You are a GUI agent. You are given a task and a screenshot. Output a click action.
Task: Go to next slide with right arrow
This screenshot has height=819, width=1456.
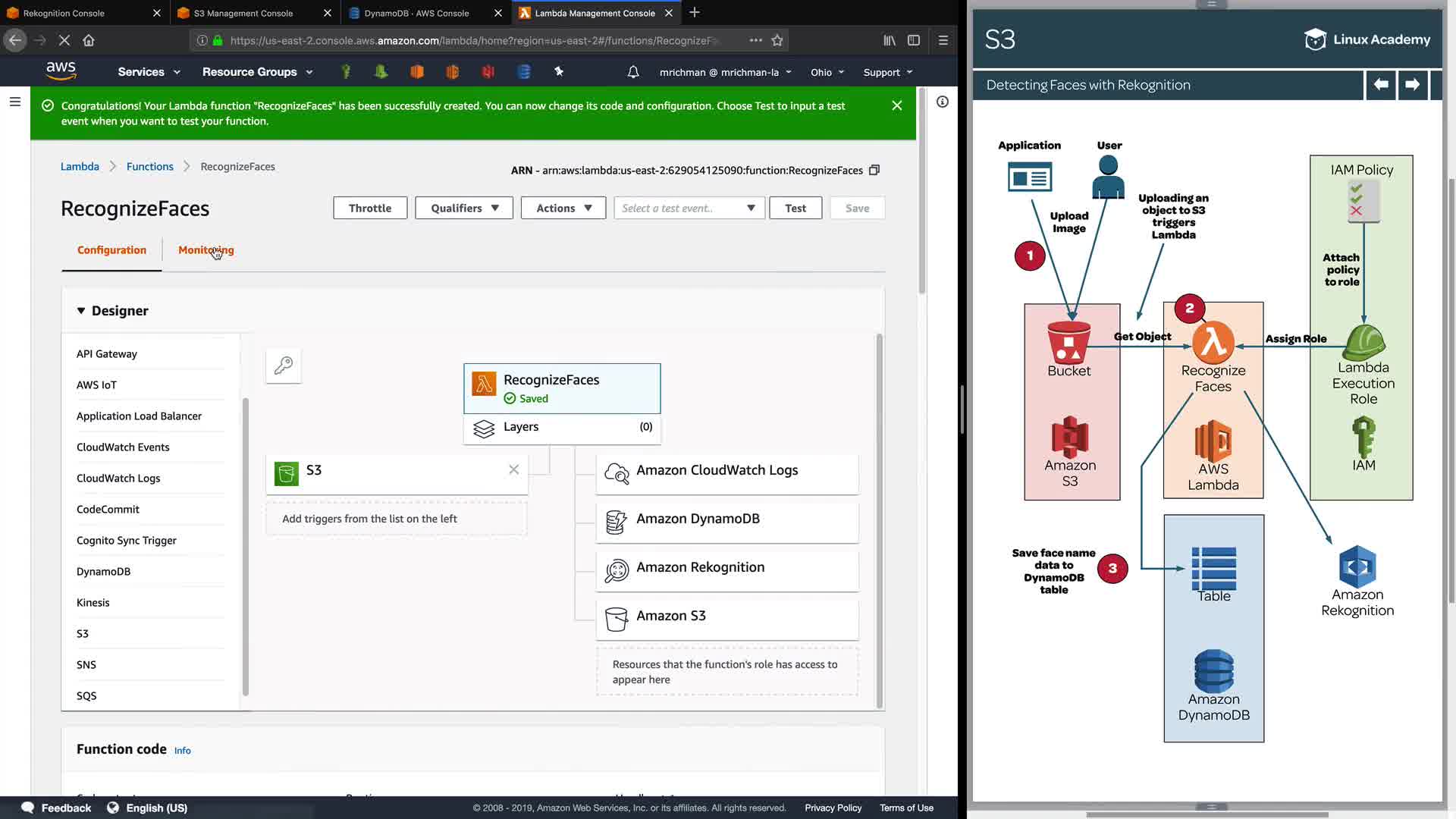coord(1412,85)
